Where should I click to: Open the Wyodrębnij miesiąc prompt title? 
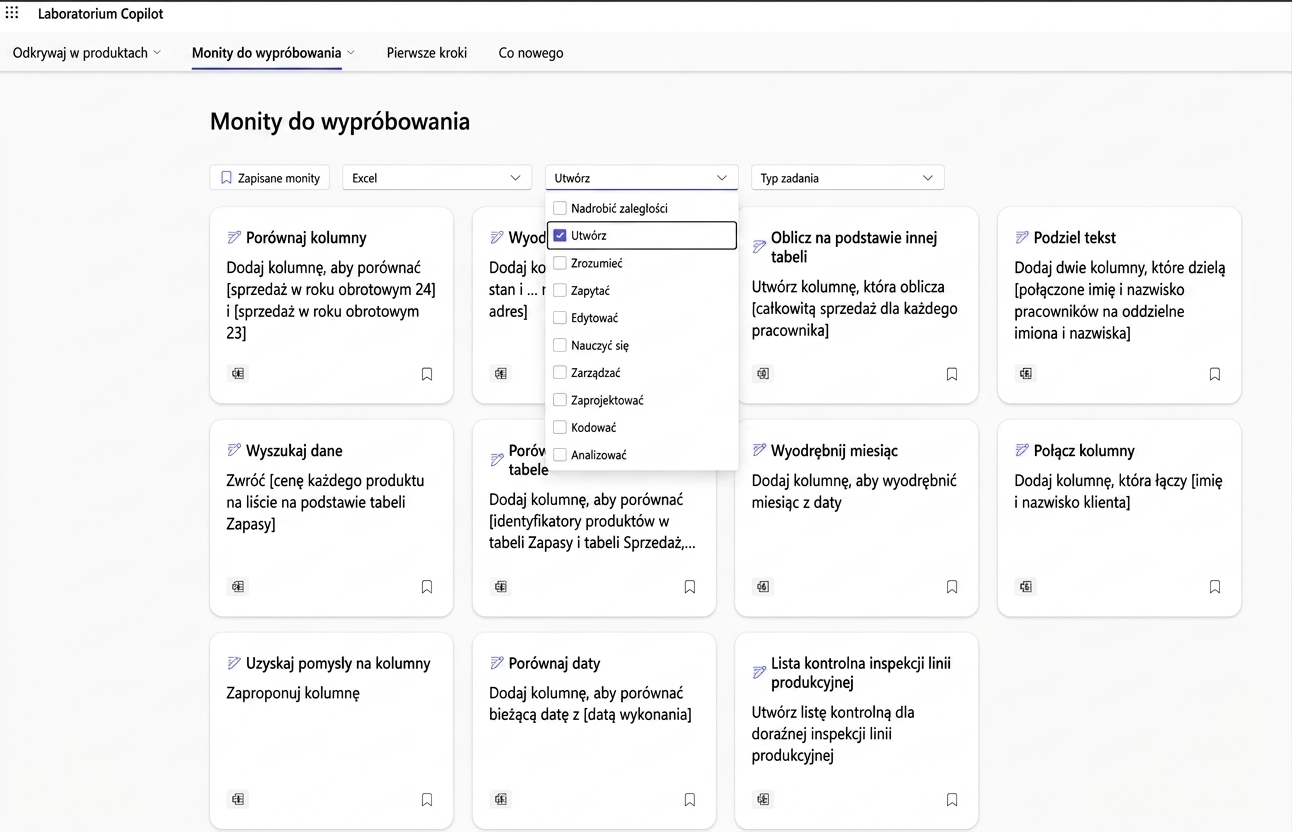click(x=835, y=451)
